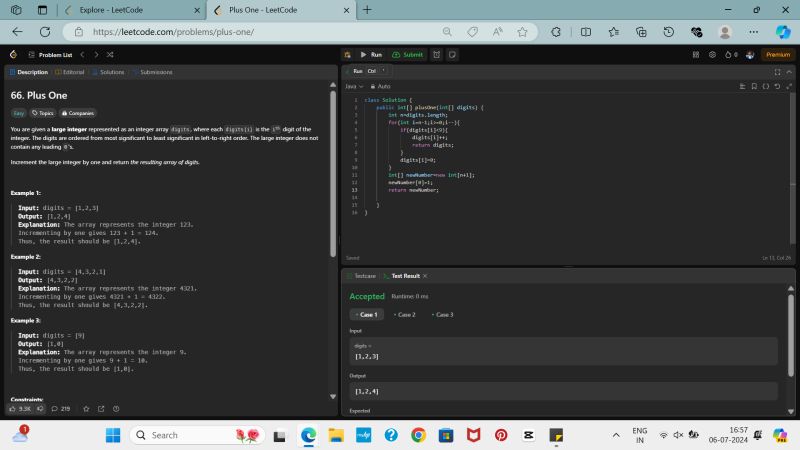The width and height of the screenshot is (800, 450).
Task: Click the streak flame counter
Action: click(x=731, y=55)
